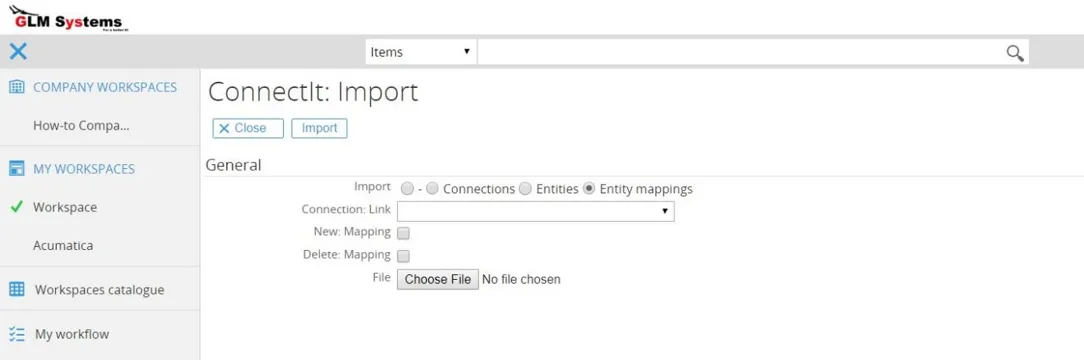This screenshot has width=1084, height=360.
Task: Select the Connections radio button
Action: [x=433, y=189]
